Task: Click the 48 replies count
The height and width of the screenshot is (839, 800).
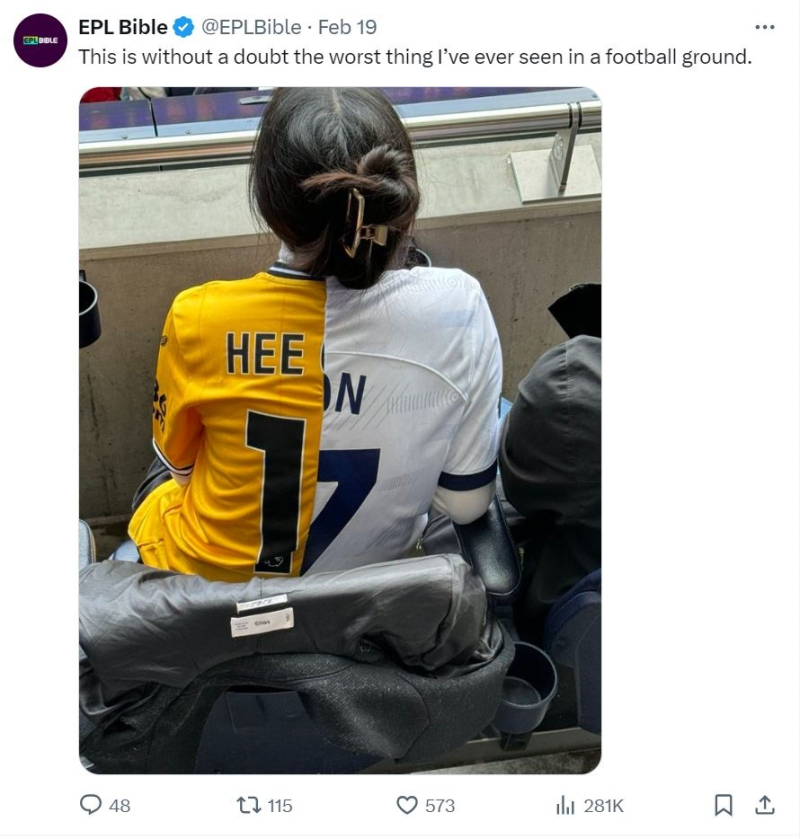Action: click(x=120, y=805)
